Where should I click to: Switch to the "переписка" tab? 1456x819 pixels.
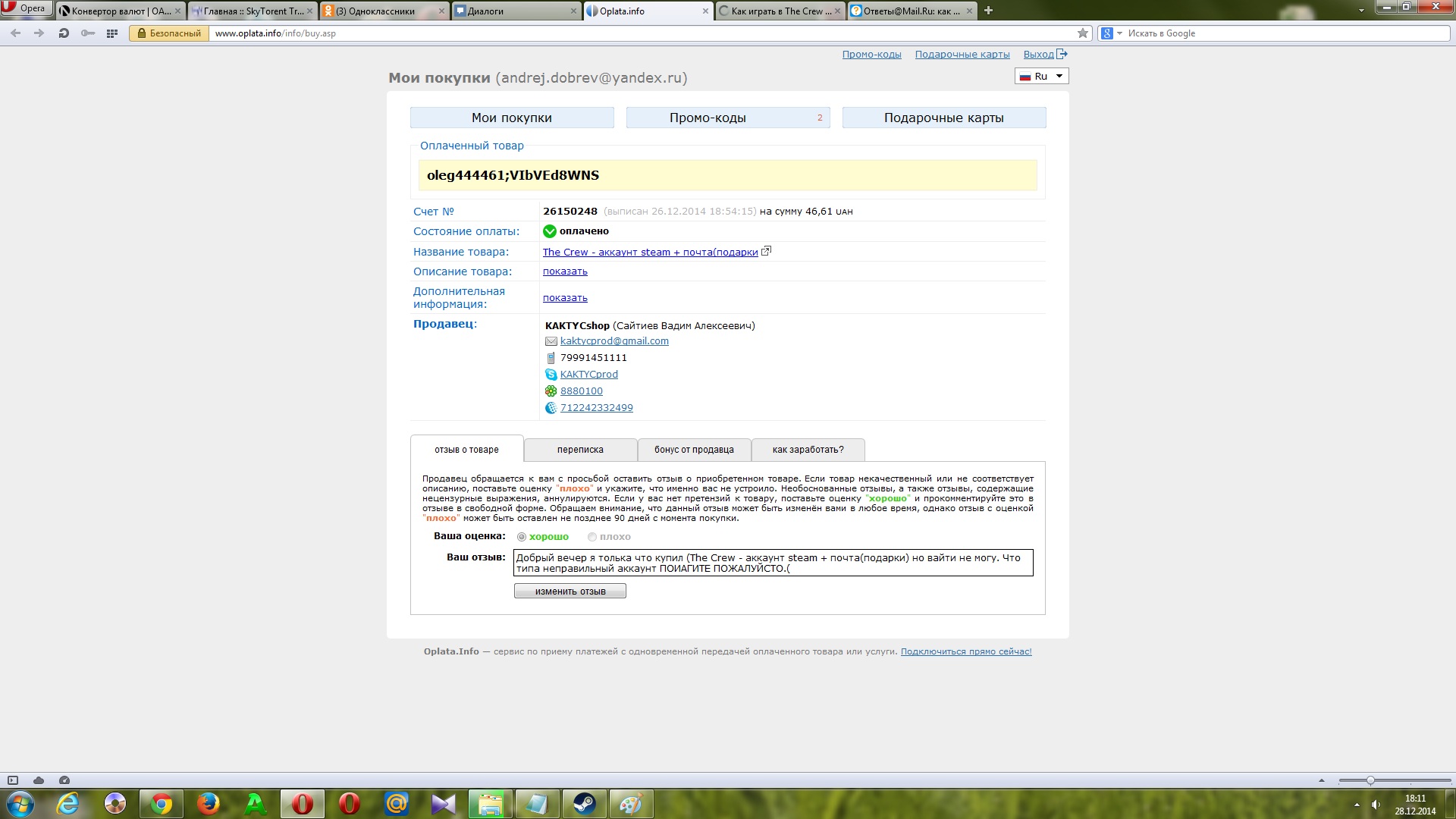(x=580, y=450)
